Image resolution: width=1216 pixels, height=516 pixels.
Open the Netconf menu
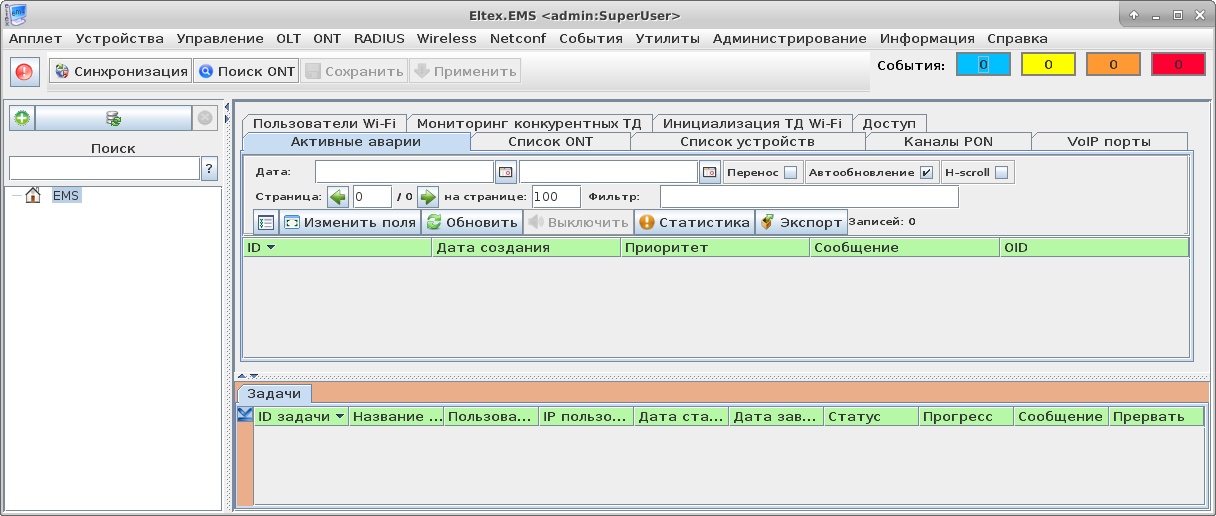(518, 39)
